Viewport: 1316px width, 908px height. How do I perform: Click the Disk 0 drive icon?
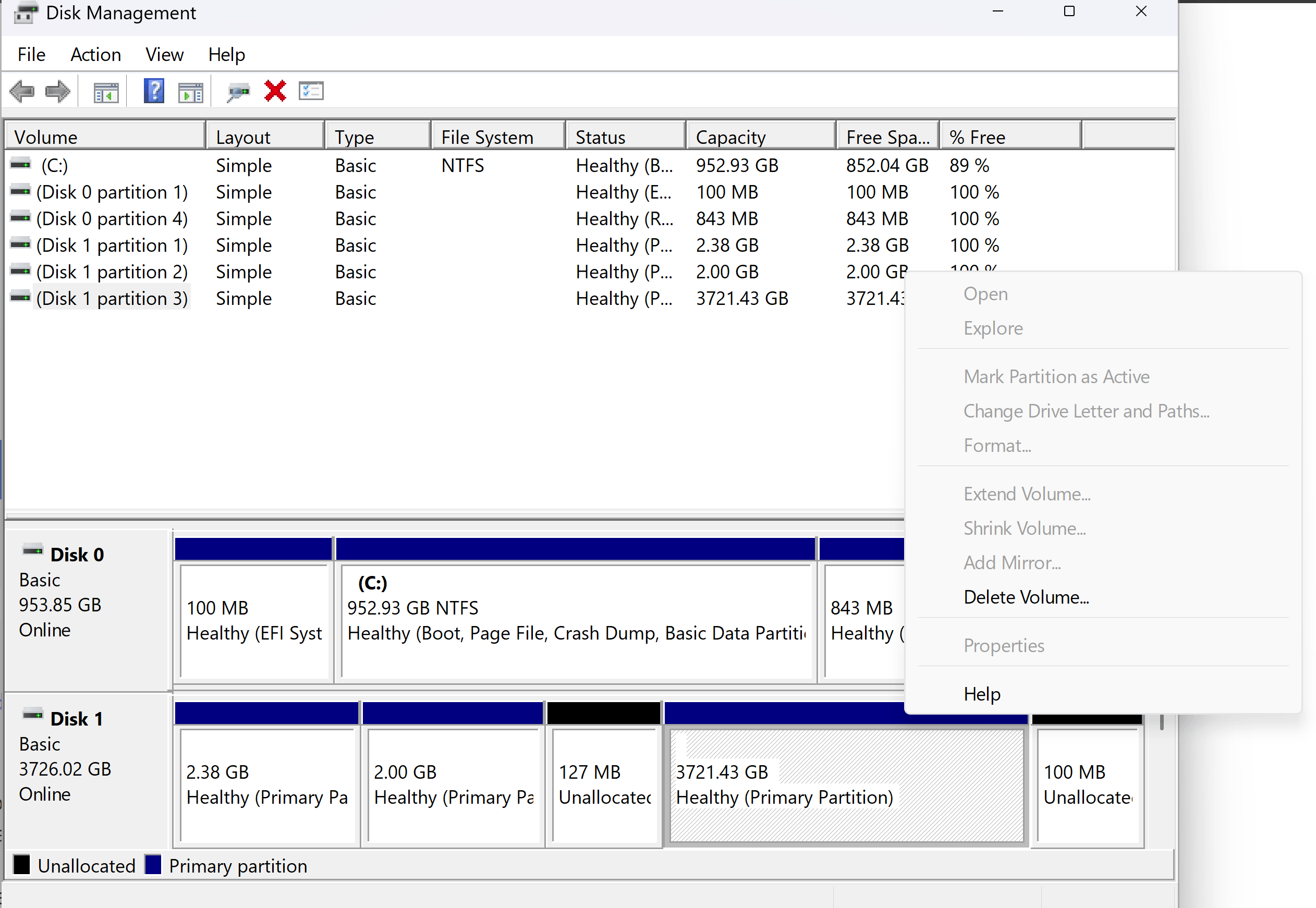click(x=33, y=549)
